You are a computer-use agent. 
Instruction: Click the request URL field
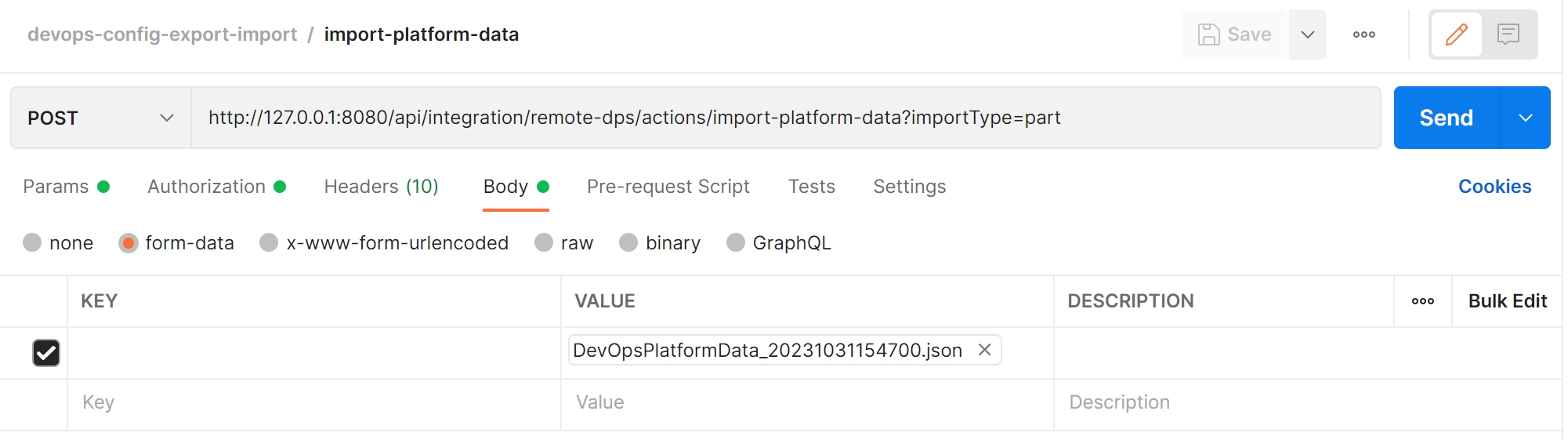784,118
